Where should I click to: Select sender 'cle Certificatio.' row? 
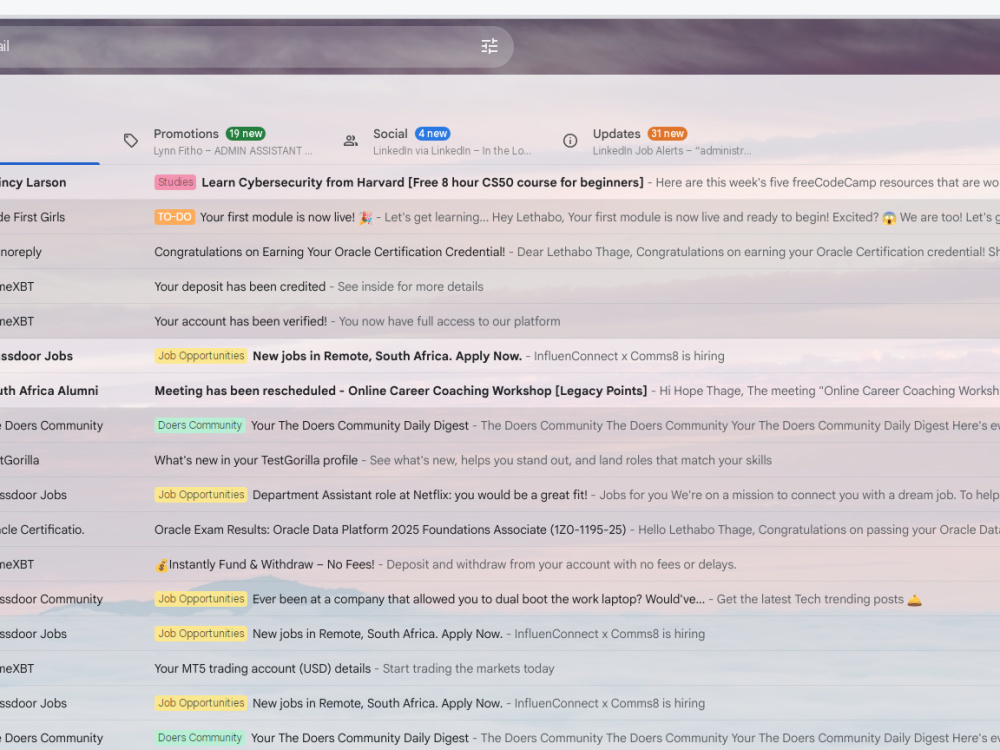[x=42, y=530]
